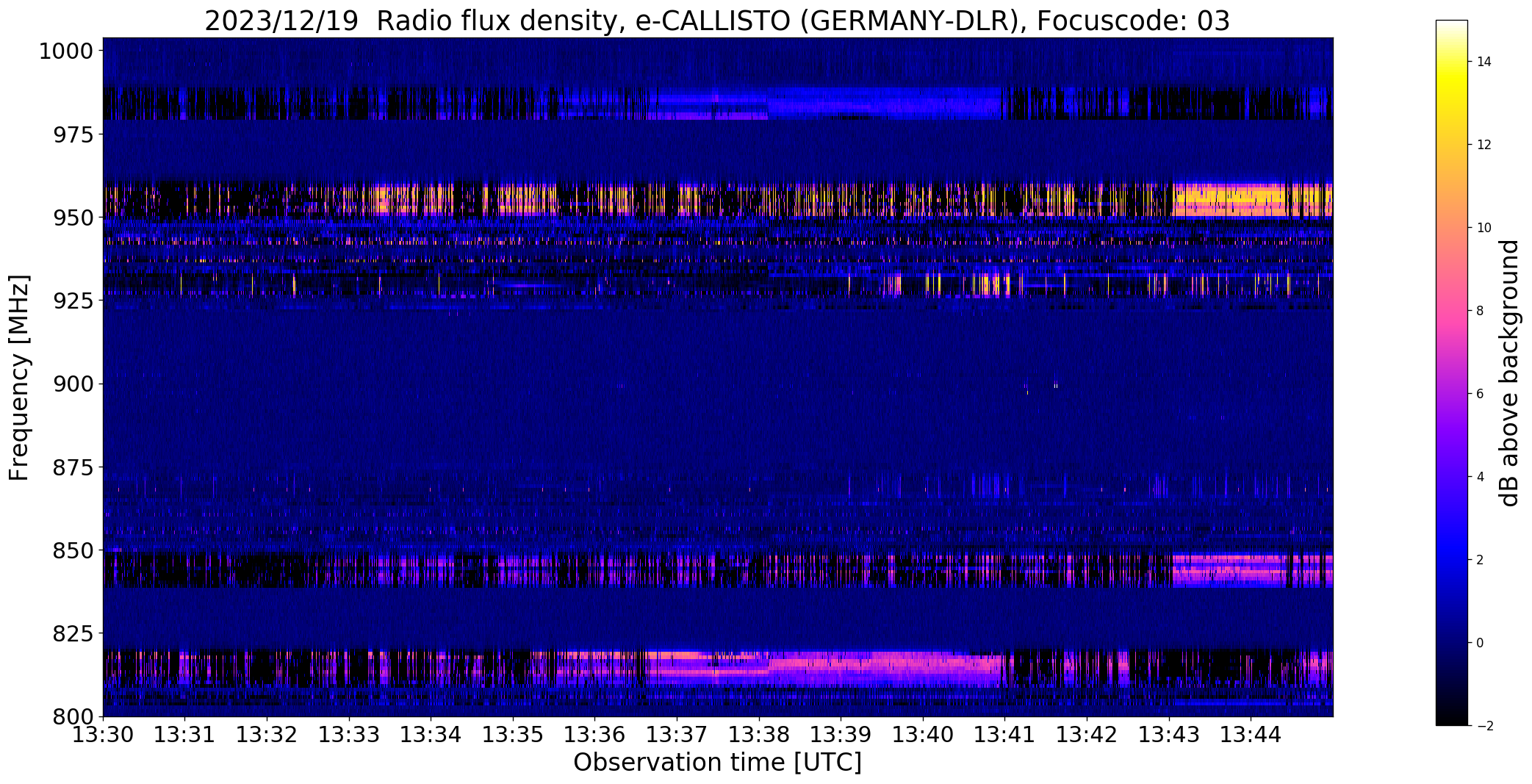Click the 875 frequency tick label
The height and width of the screenshot is (784, 1532).
click(x=73, y=467)
